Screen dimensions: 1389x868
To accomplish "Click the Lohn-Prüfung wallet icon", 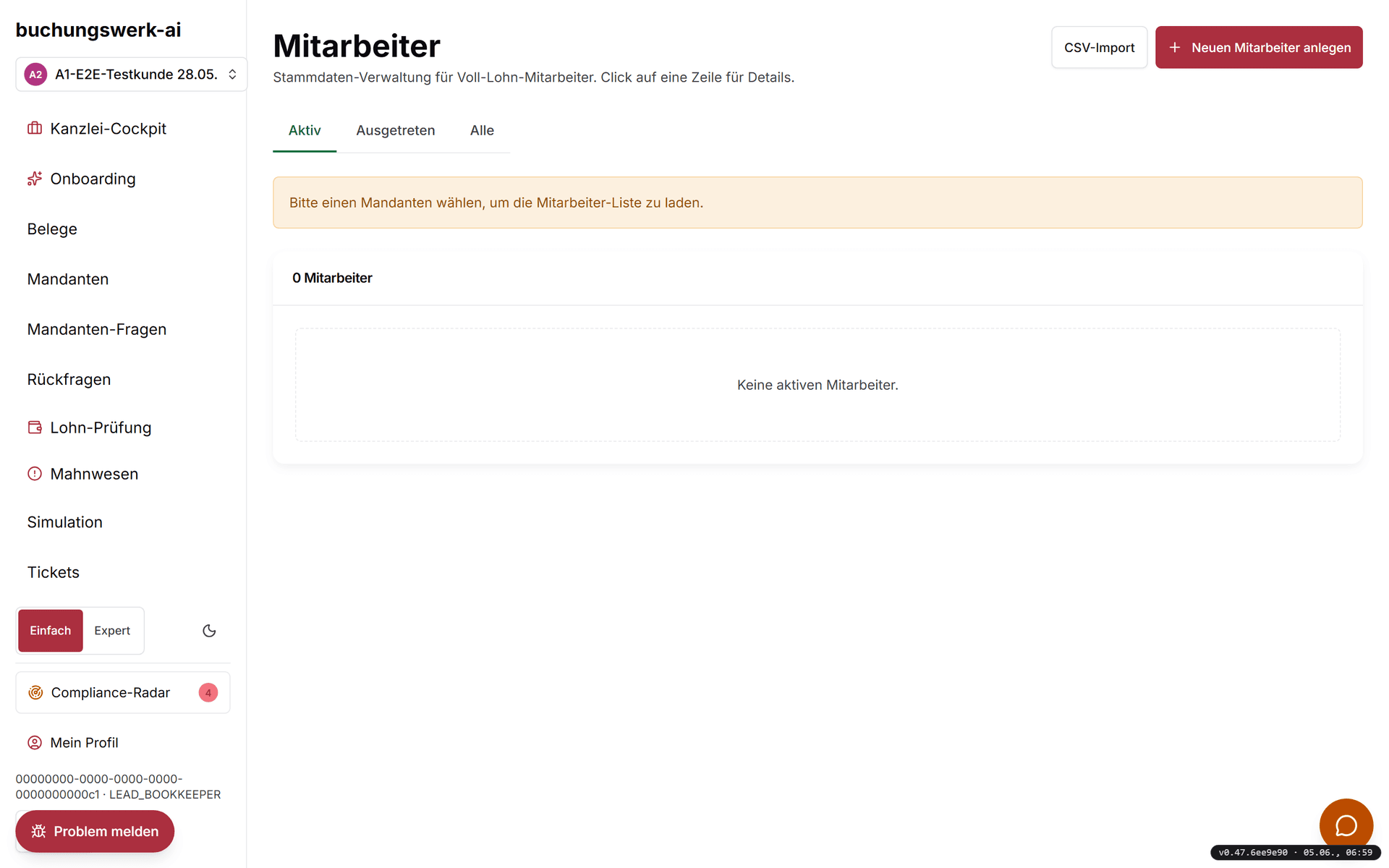I will pyautogui.click(x=35, y=427).
